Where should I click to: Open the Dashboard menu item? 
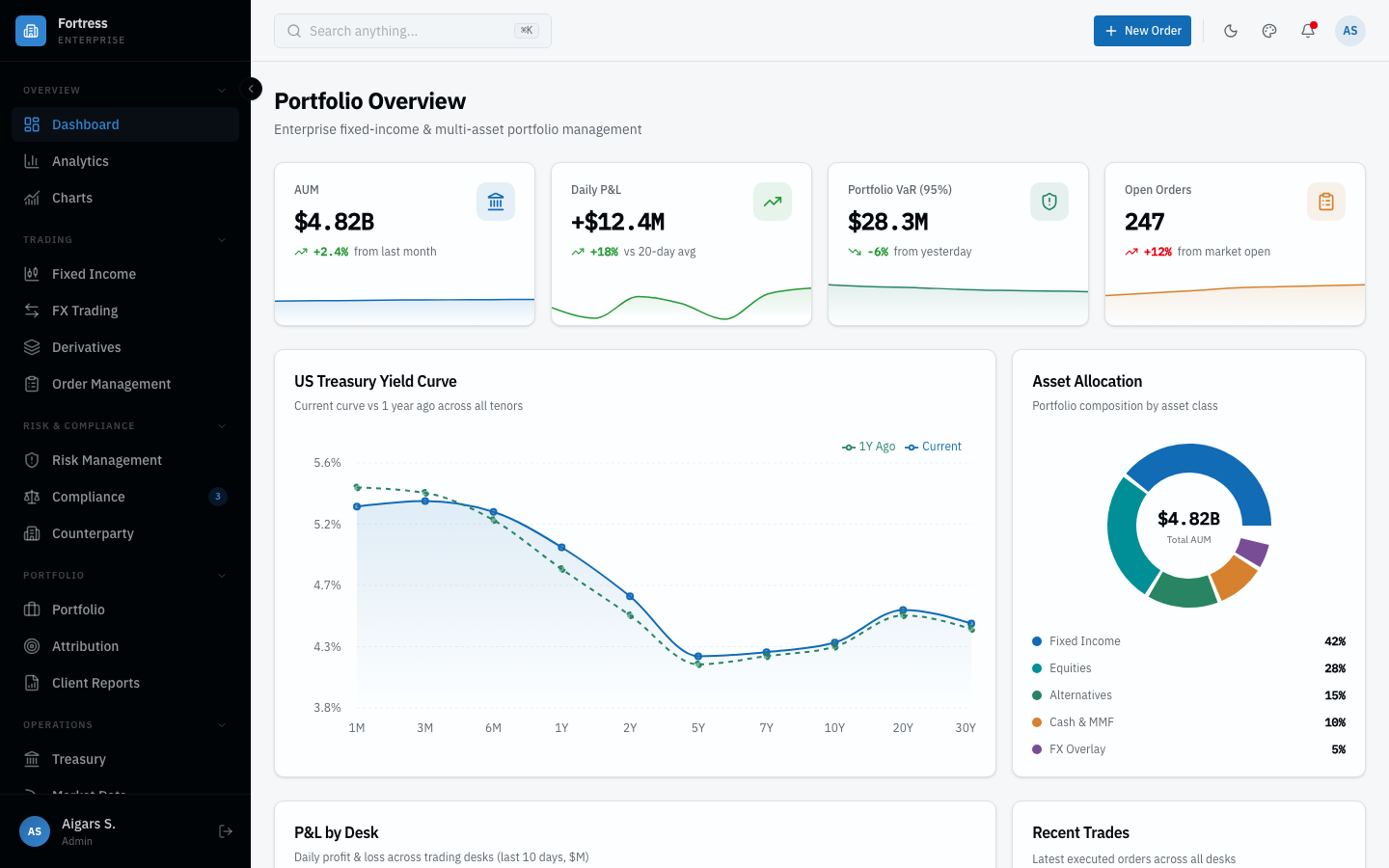pyautogui.click(x=86, y=123)
